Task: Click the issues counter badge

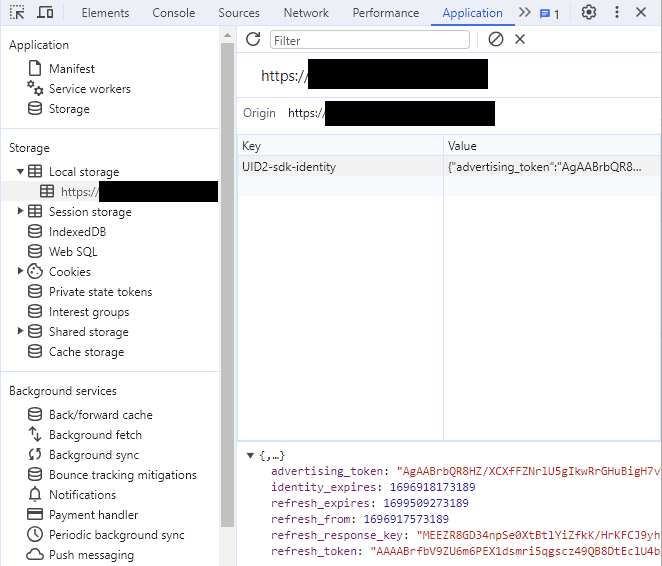Action: point(549,13)
